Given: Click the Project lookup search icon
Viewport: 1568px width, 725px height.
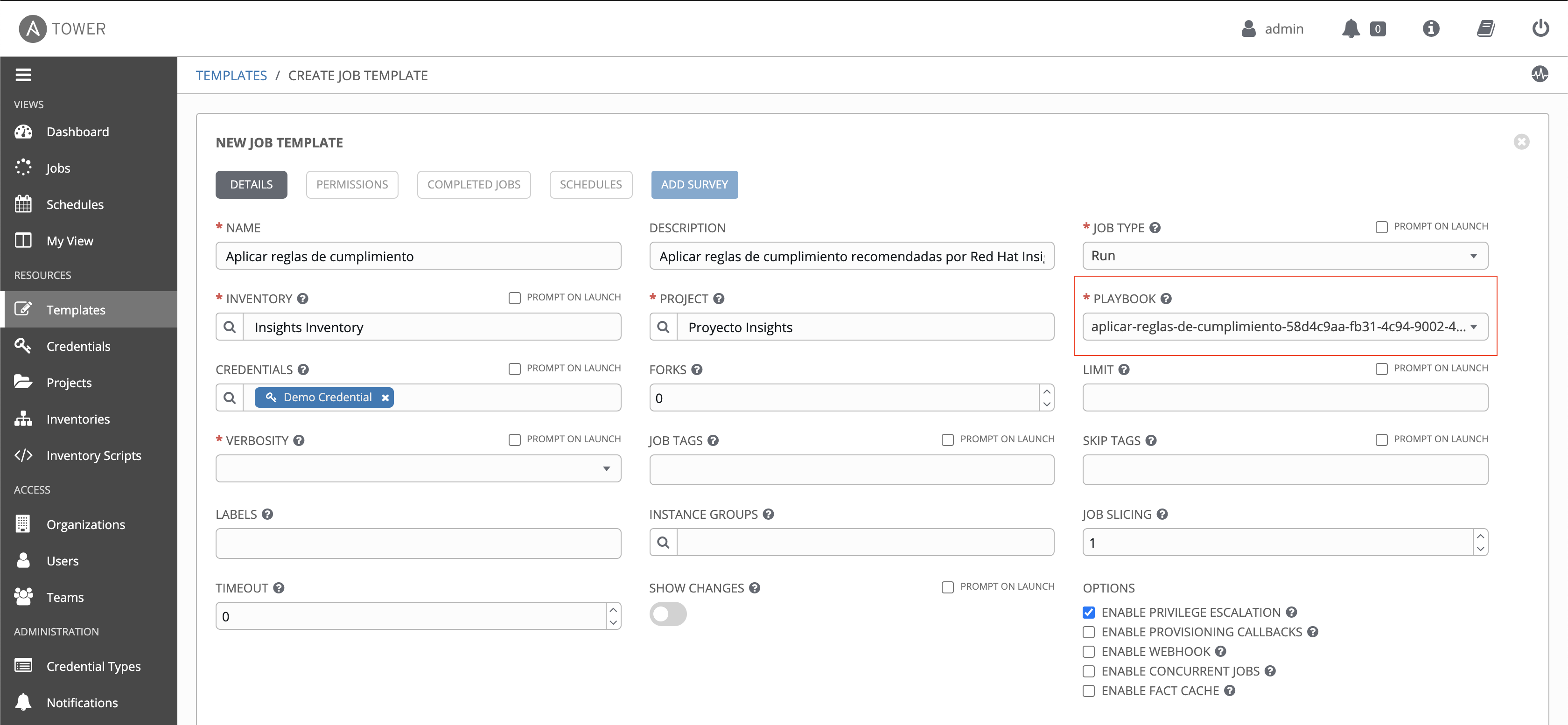Looking at the screenshot, I should [664, 327].
